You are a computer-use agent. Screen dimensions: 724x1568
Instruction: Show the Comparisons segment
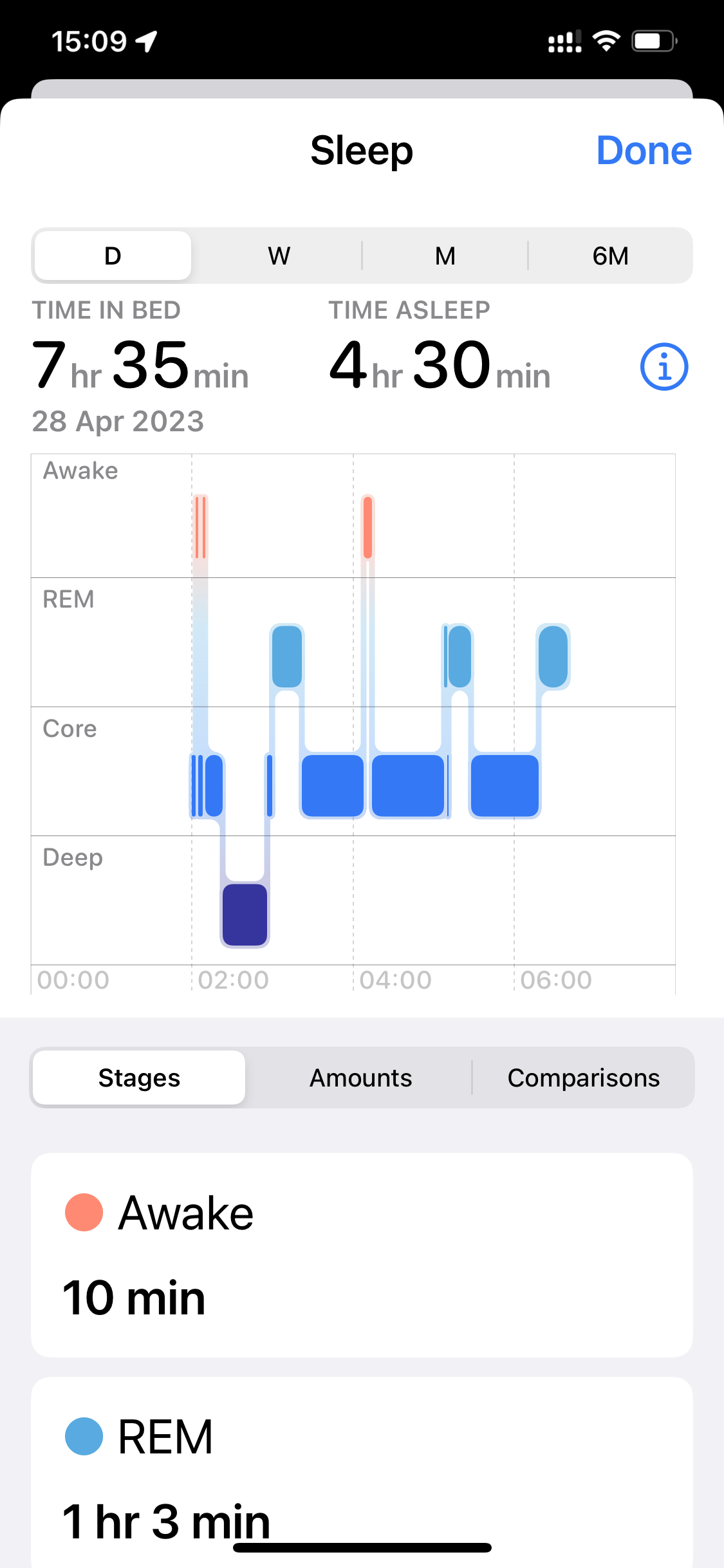(583, 1078)
